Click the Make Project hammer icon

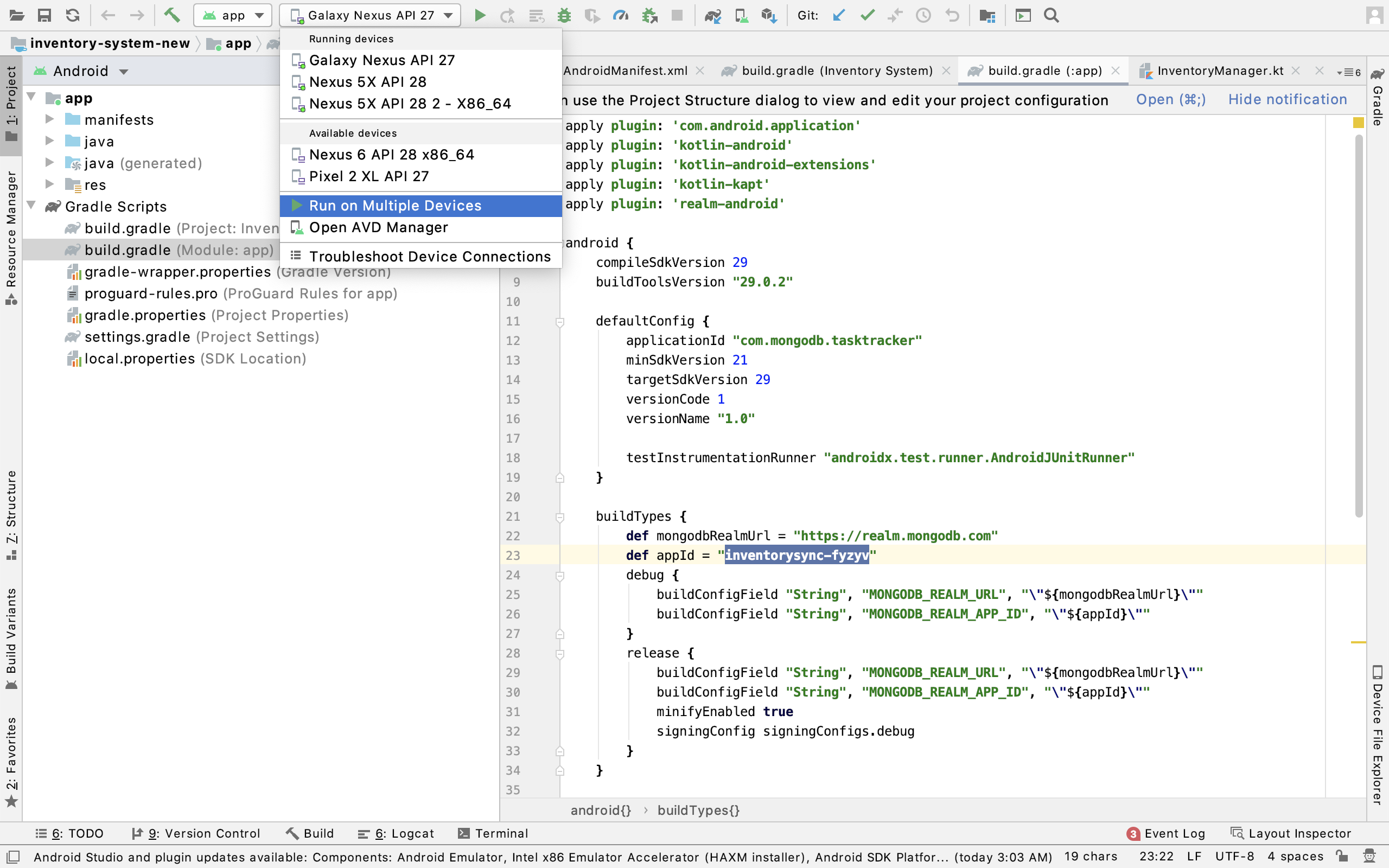pyautogui.click(x=171, y=16)
